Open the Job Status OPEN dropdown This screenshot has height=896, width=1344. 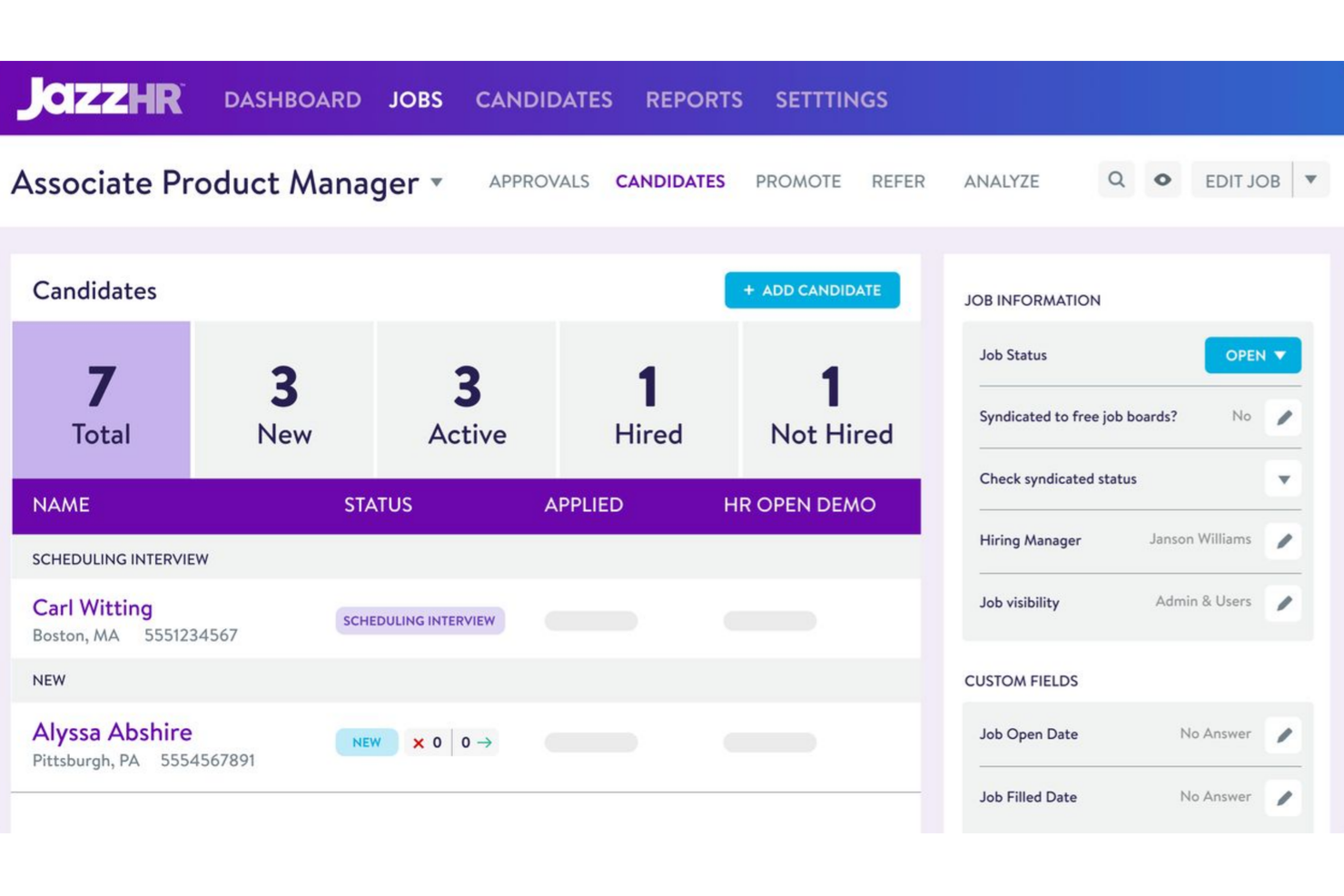(x=1252, y=355)
